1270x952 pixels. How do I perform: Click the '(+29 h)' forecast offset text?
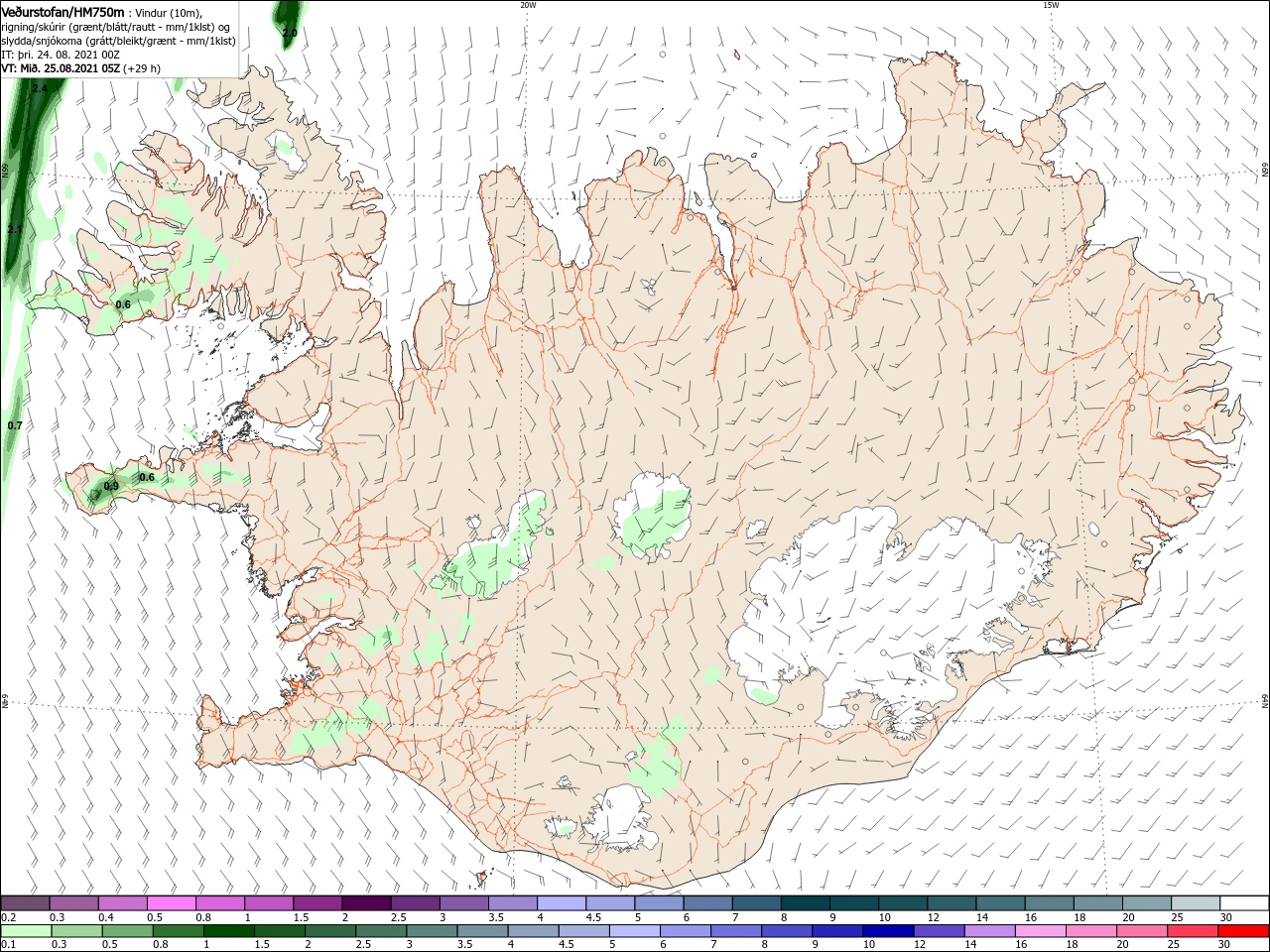142,68
